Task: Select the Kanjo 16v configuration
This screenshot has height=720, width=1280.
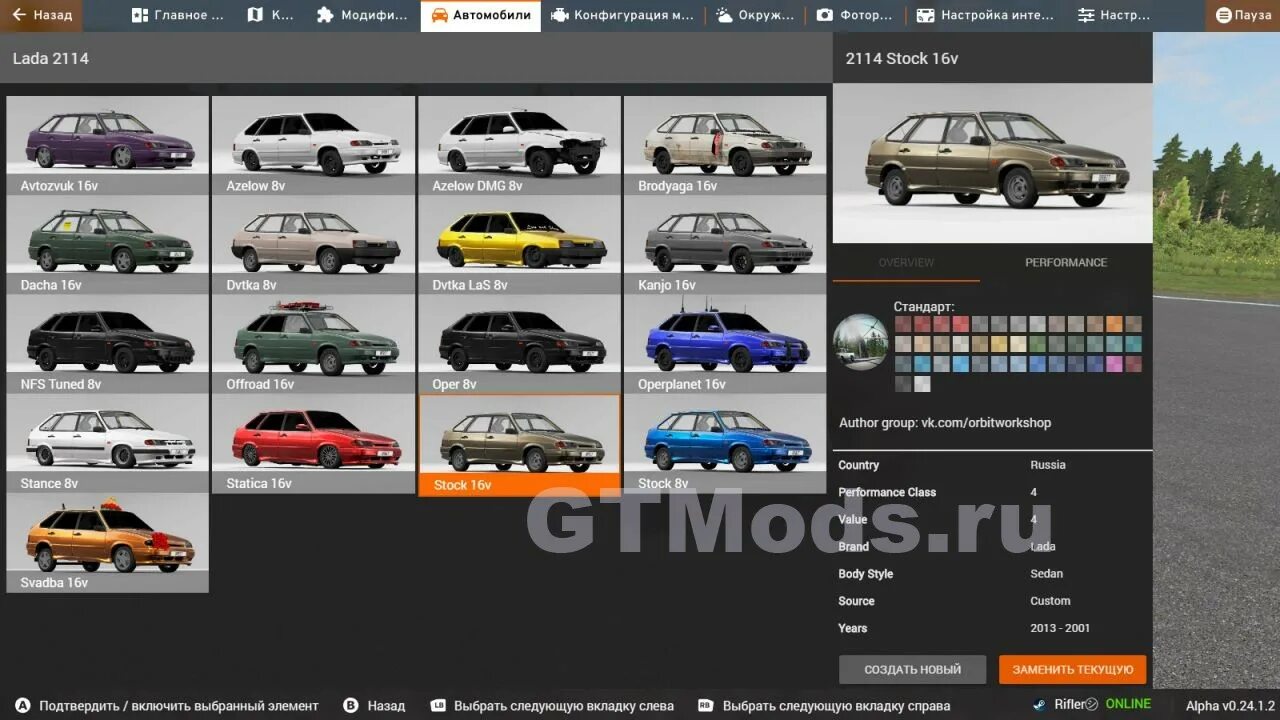Action: [x=725, y=244]
